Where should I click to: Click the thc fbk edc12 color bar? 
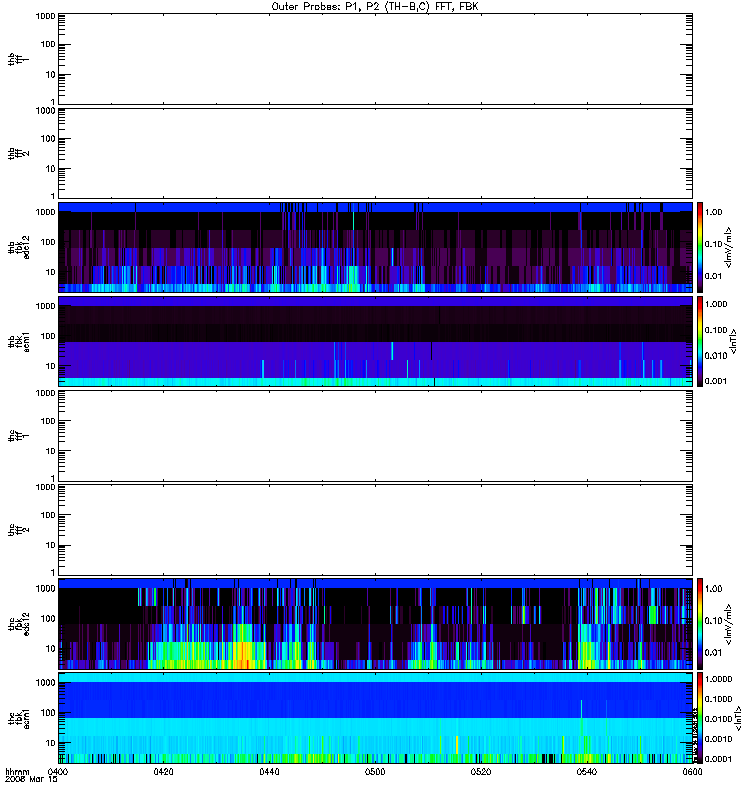(700, 623)
